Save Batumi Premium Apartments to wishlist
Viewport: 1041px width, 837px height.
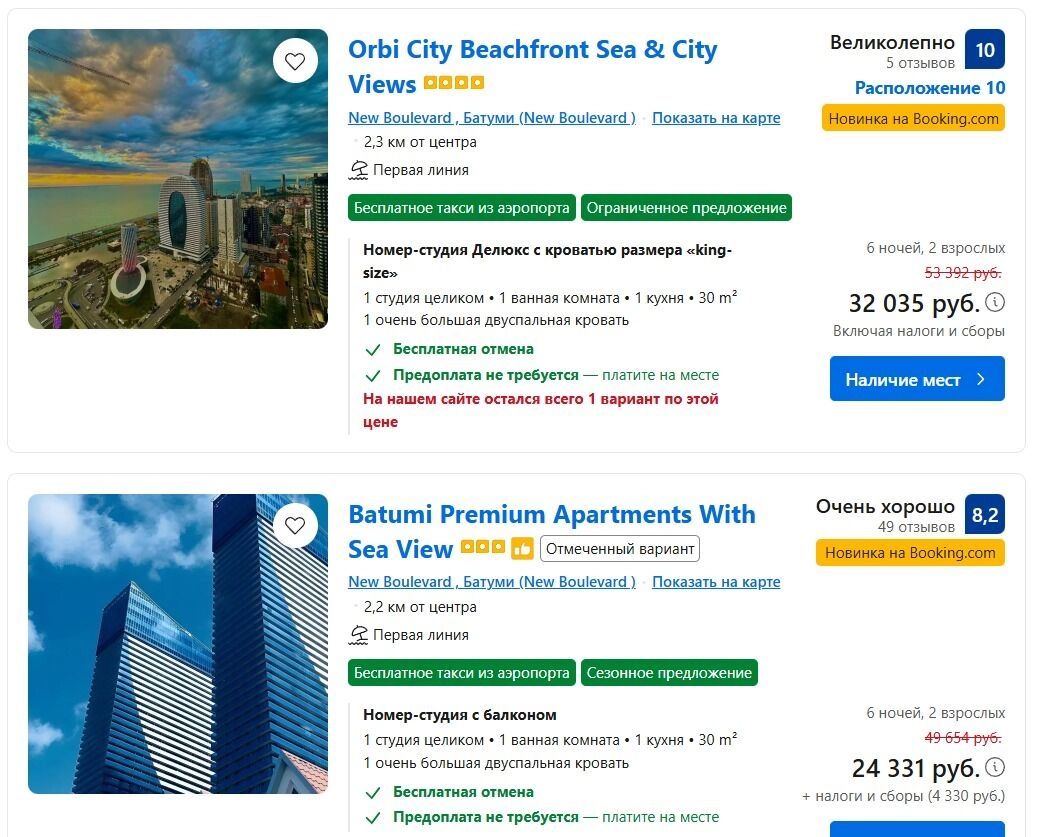pos(295,526)
